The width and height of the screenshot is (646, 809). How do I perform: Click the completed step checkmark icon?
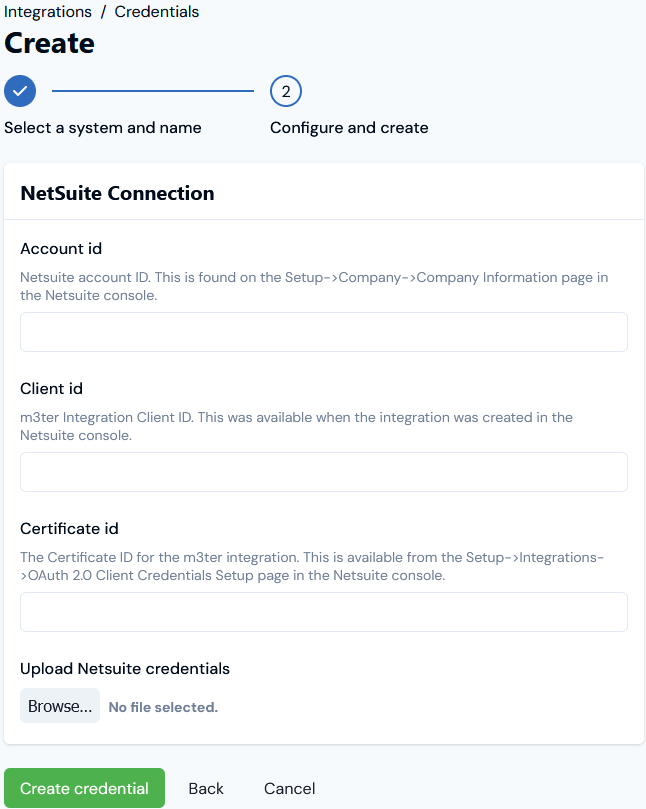tap(20, 91)
